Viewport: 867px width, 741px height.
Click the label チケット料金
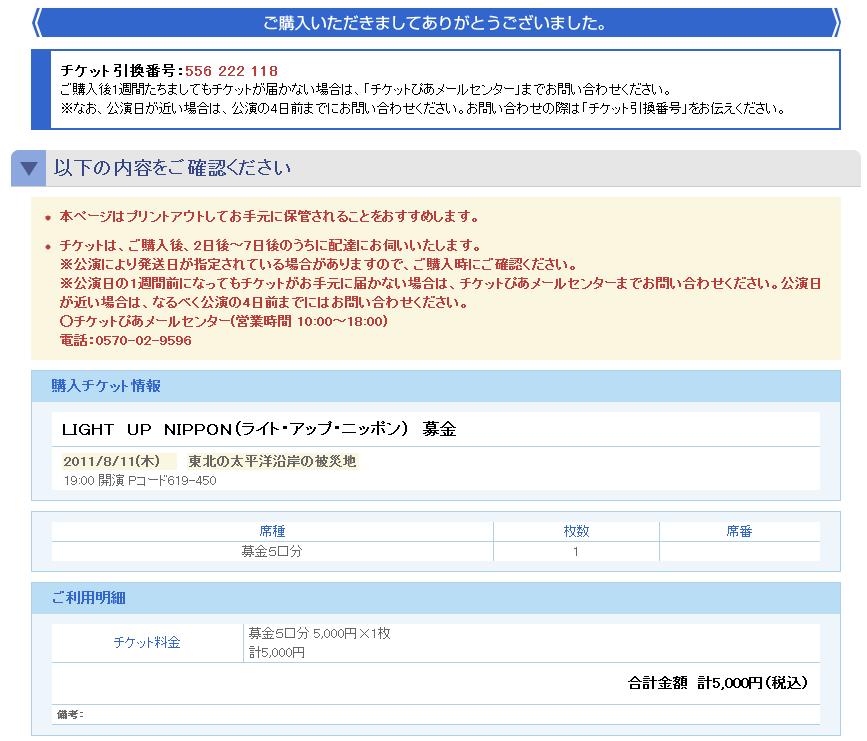coord(147,643)
